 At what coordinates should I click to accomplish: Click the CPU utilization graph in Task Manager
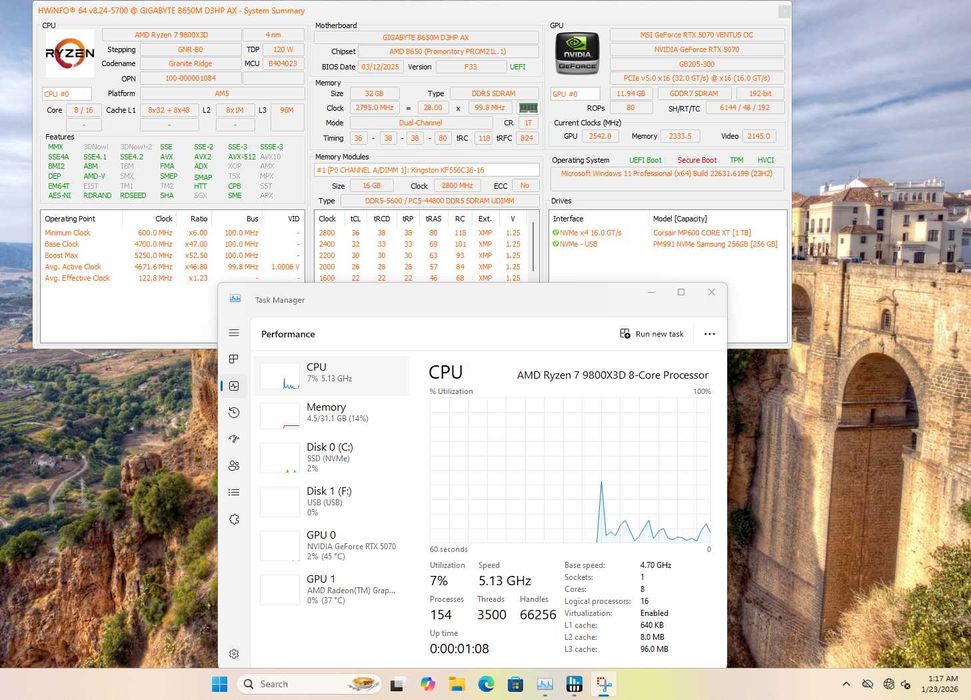tap(570, 471)
